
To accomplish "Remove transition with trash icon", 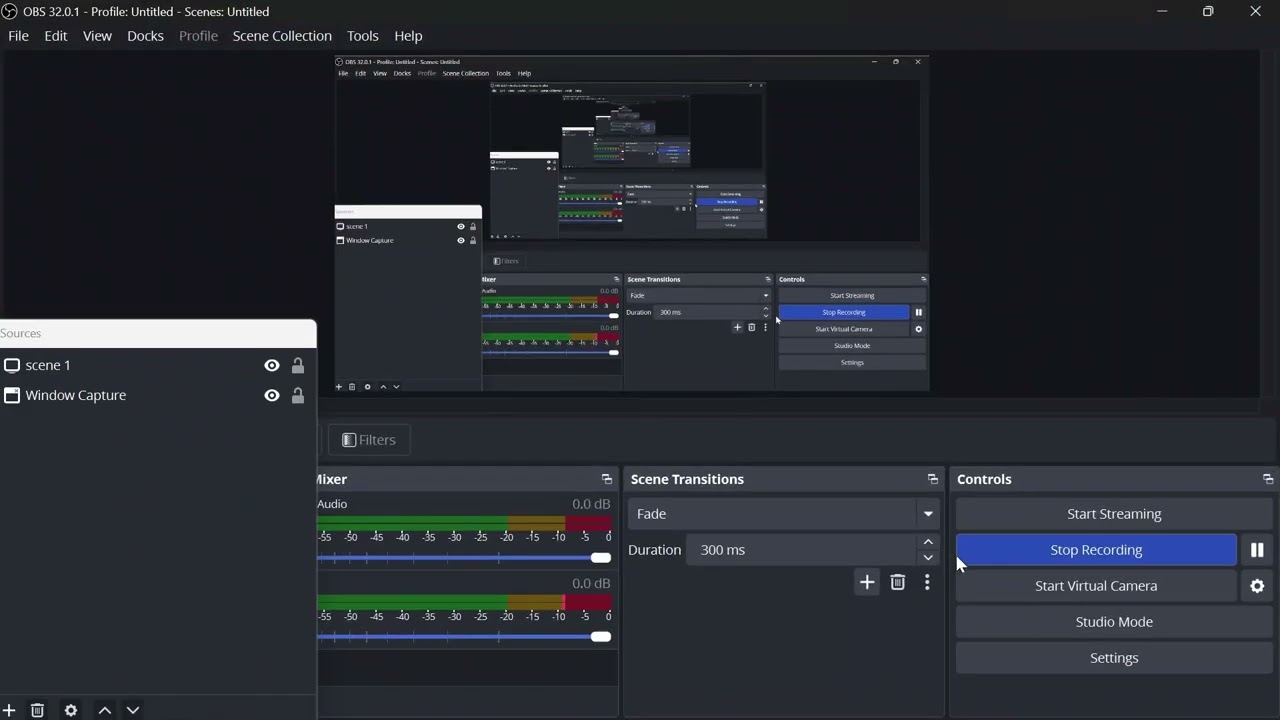I will (x=898, y=583).
